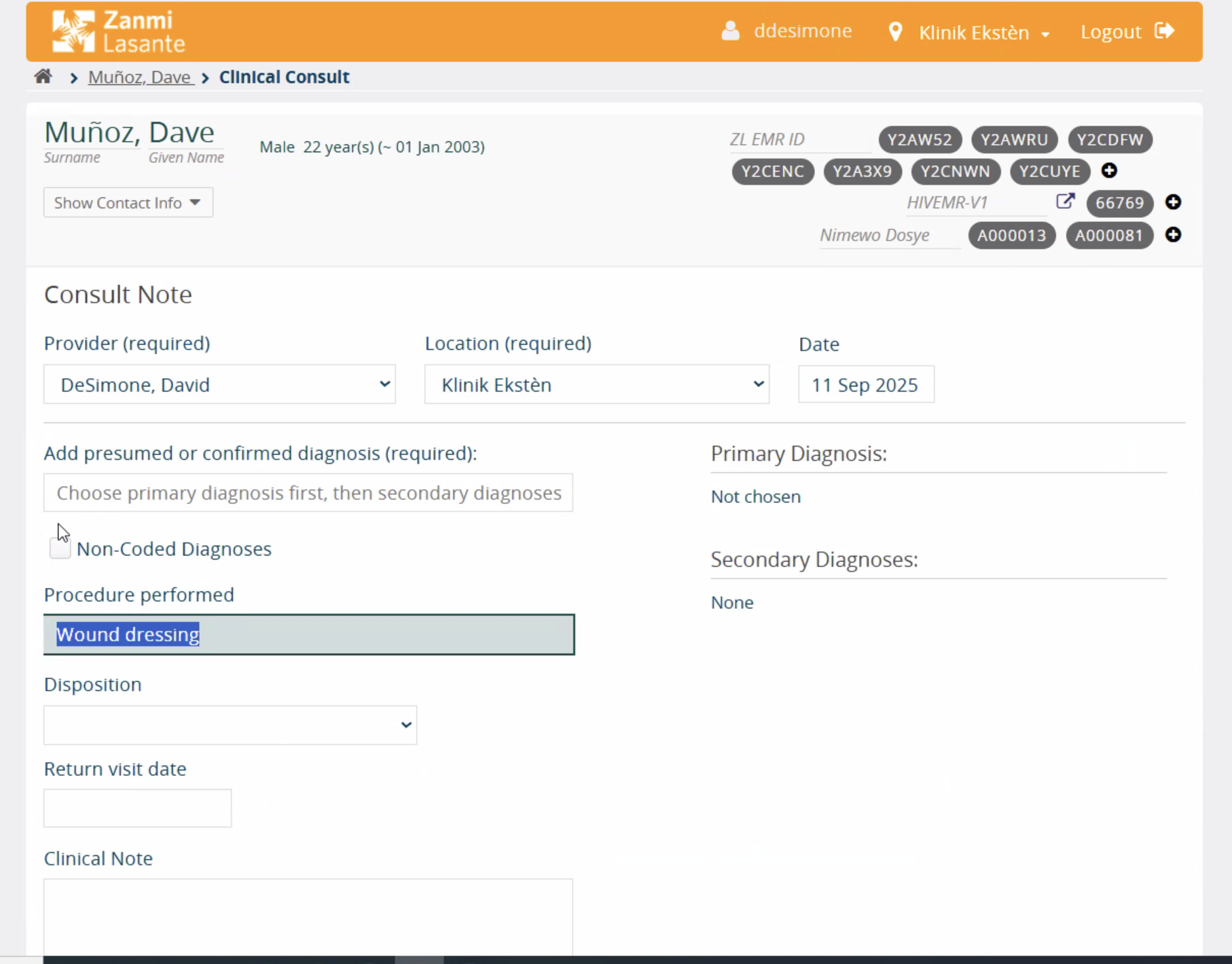Viewport: 1232px width, 964px height.
Task: Add another ZL EMR ID with plus icon
Action: pos(1109,171)
